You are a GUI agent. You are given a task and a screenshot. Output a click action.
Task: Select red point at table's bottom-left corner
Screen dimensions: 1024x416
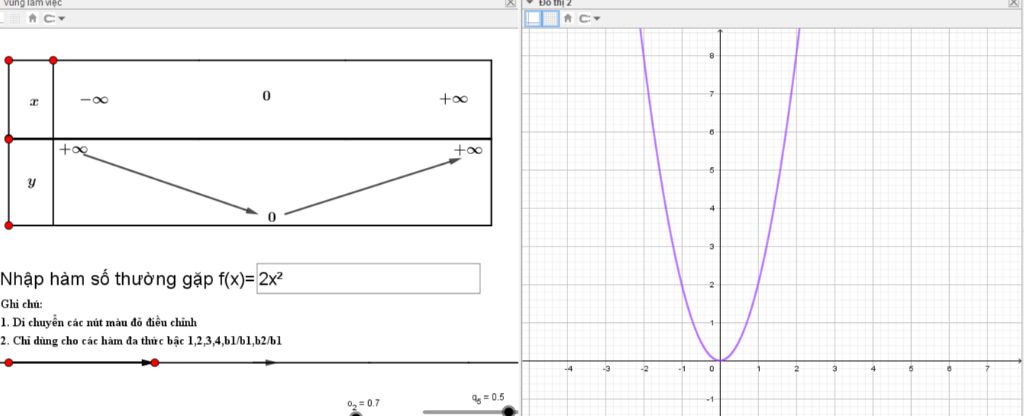(8, 225)
